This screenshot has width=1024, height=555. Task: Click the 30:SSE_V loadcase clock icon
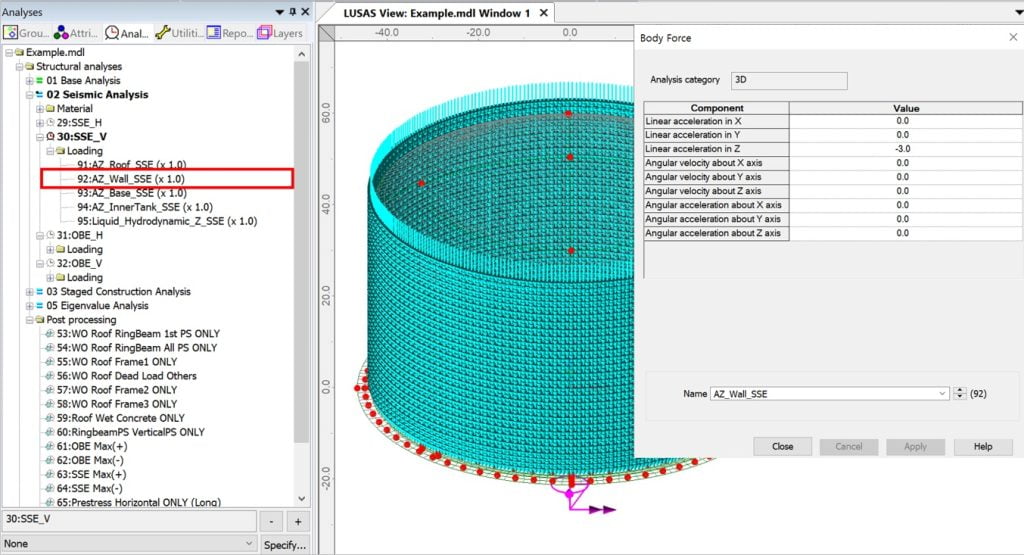(x=51, y=137)
